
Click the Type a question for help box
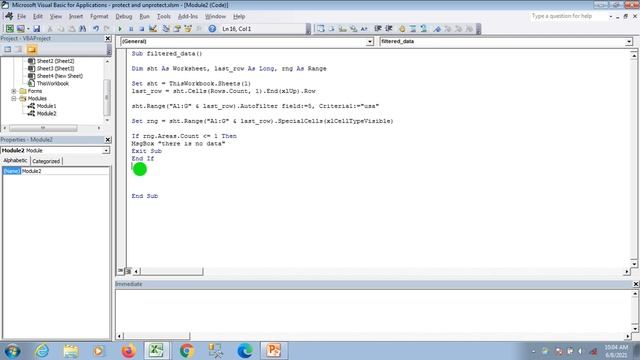click(569, 16)
